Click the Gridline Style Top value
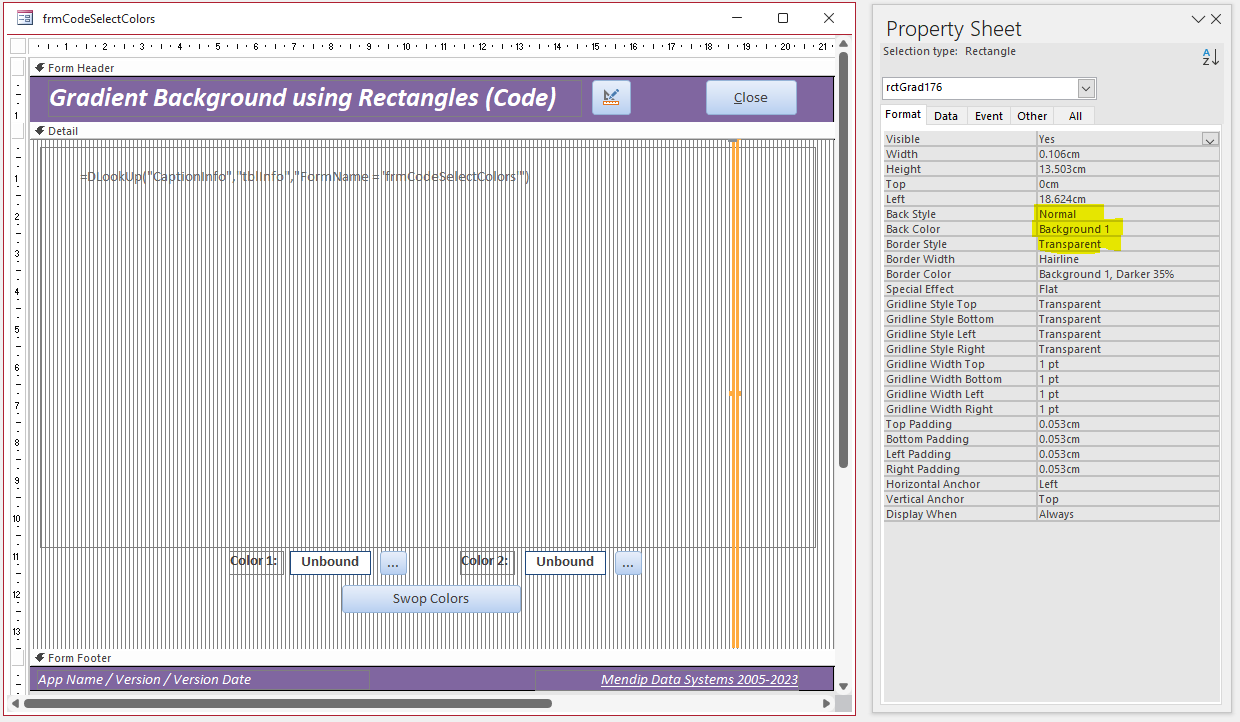 point(1128,304)
